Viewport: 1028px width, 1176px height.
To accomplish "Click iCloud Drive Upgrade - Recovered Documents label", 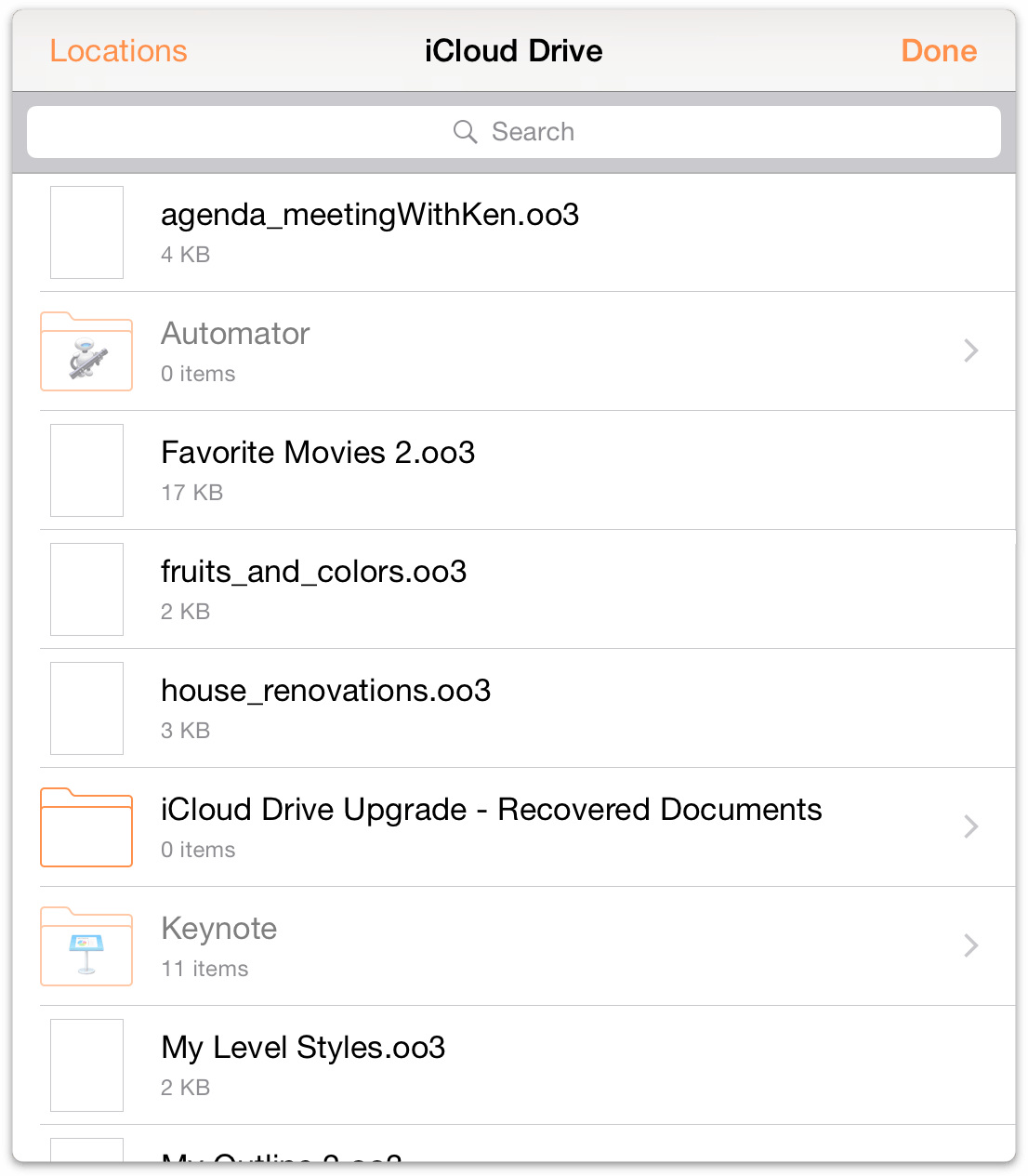I will (491, 811).
